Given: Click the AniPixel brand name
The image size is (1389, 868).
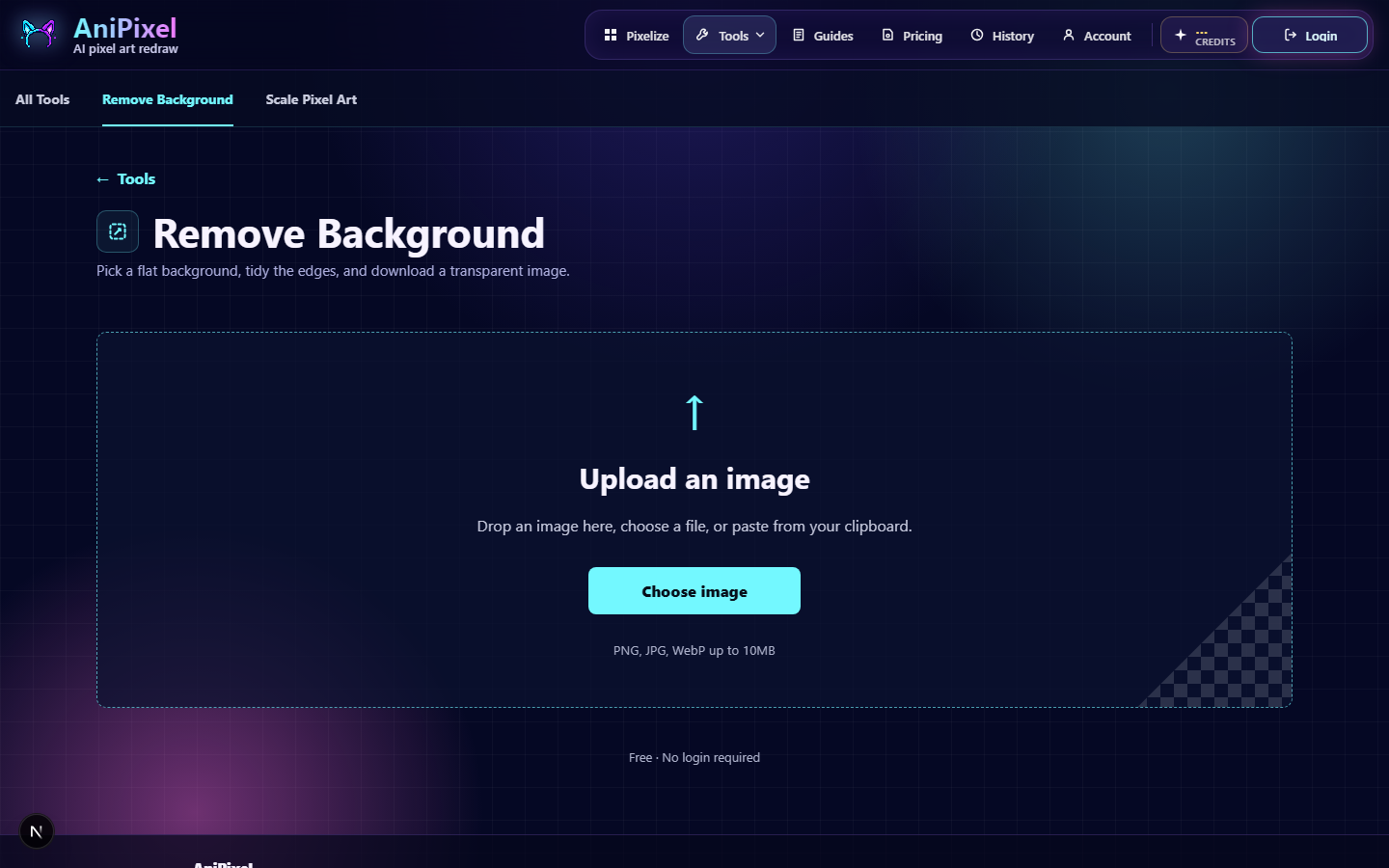Looking at the screenshot, I should (125, 28).
